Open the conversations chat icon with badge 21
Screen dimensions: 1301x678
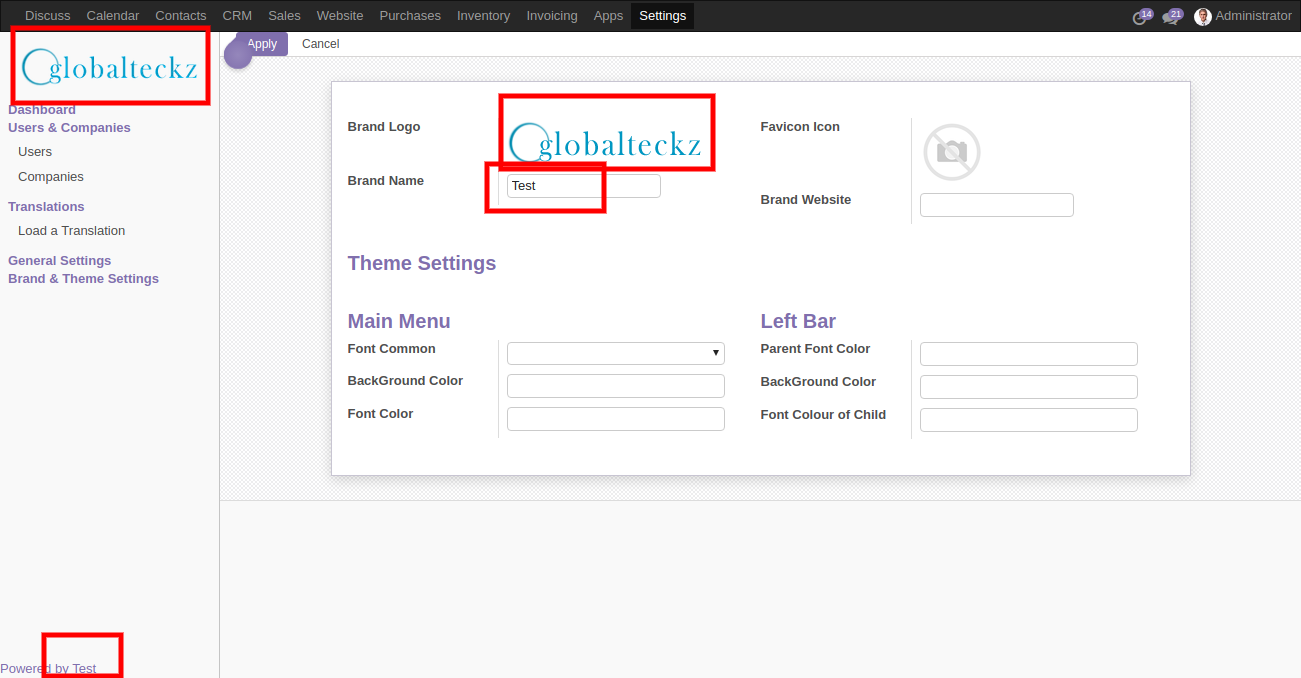1172,16
